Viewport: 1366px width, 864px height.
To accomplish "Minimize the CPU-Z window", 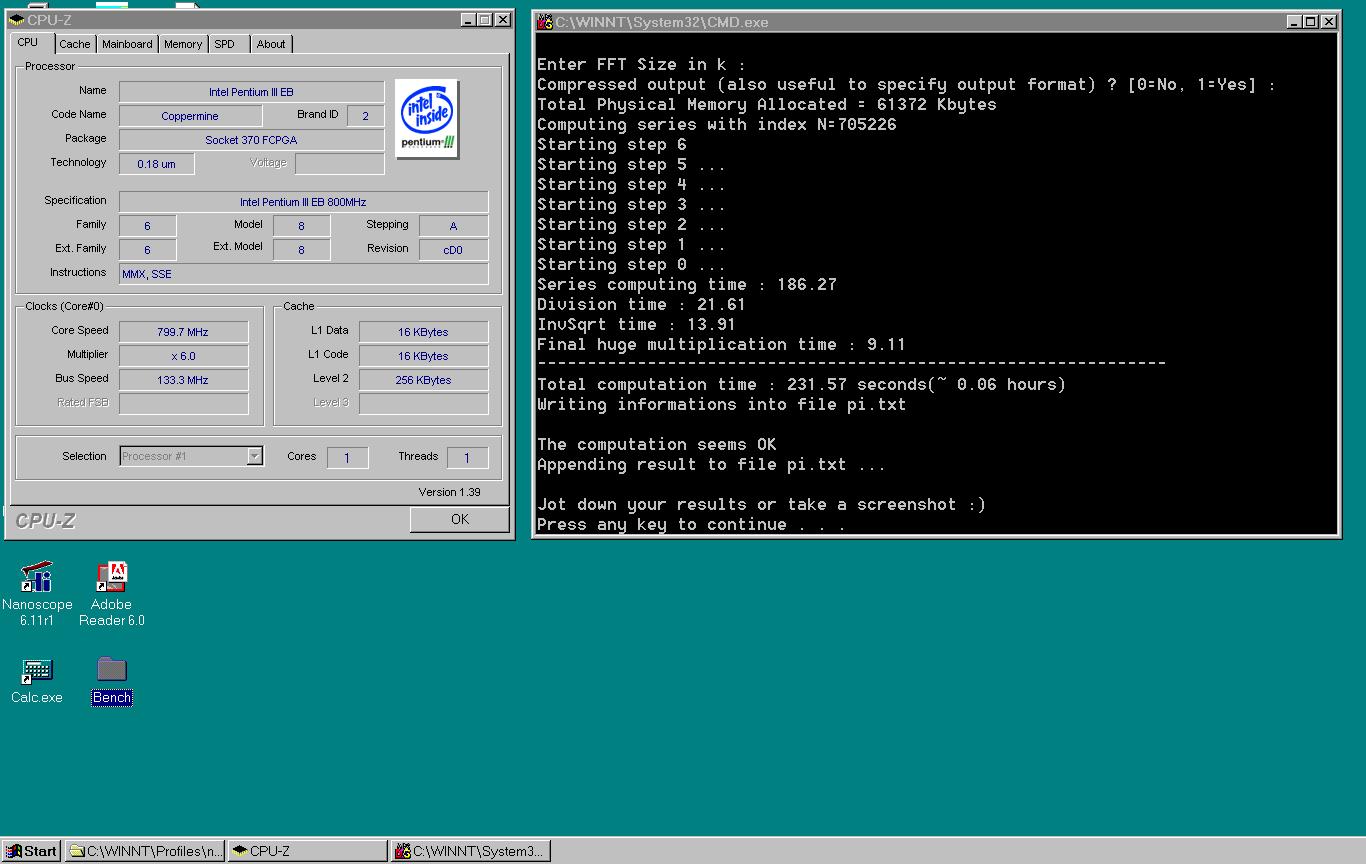I will (x=469, y=20).
